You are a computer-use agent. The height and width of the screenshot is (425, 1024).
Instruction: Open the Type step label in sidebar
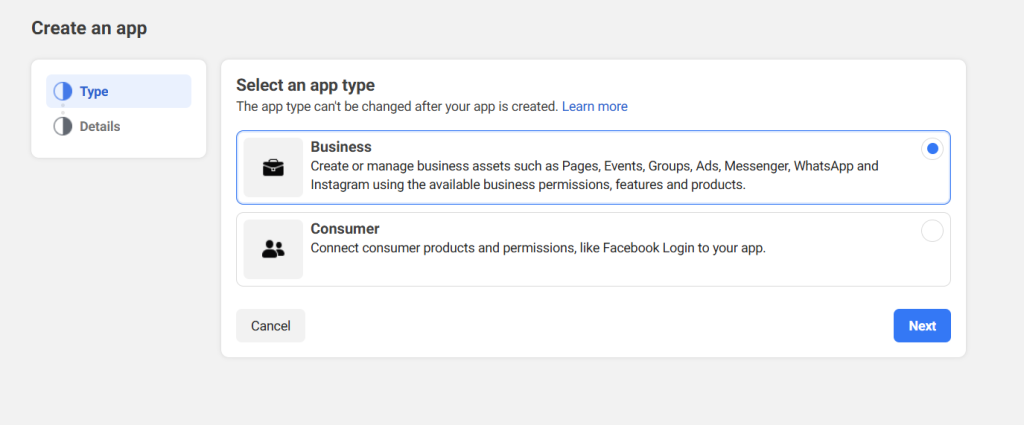[x=94, y=91]
